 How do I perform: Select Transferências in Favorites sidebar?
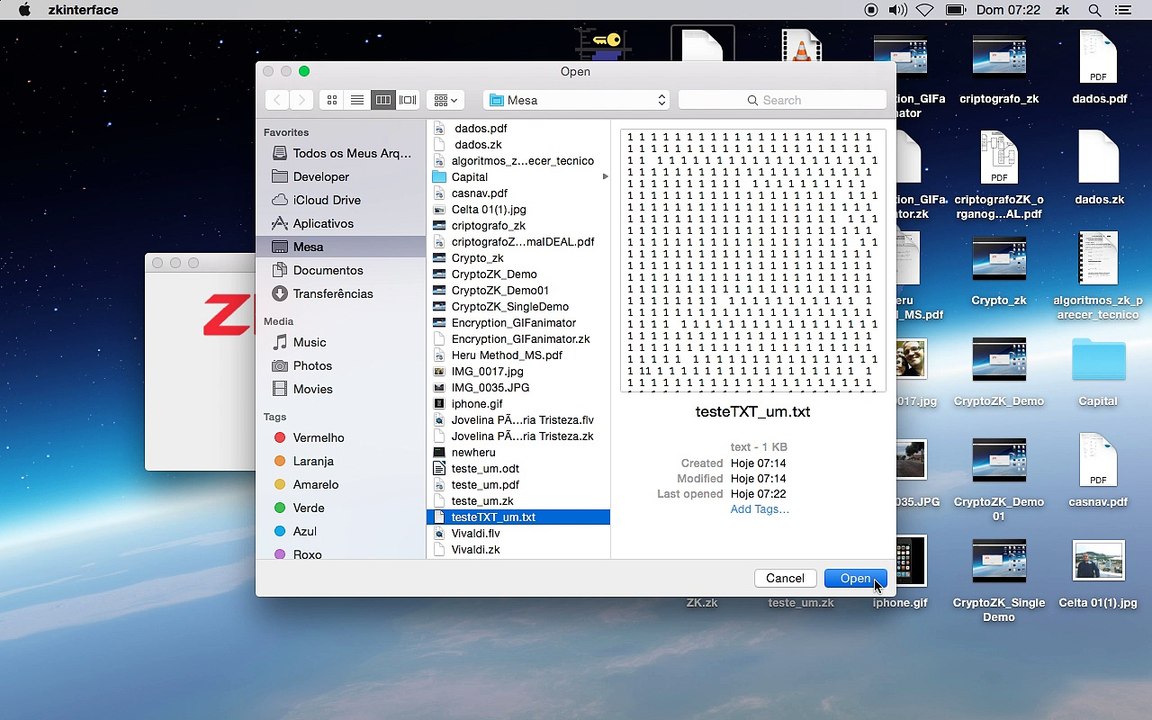point(332,294)
